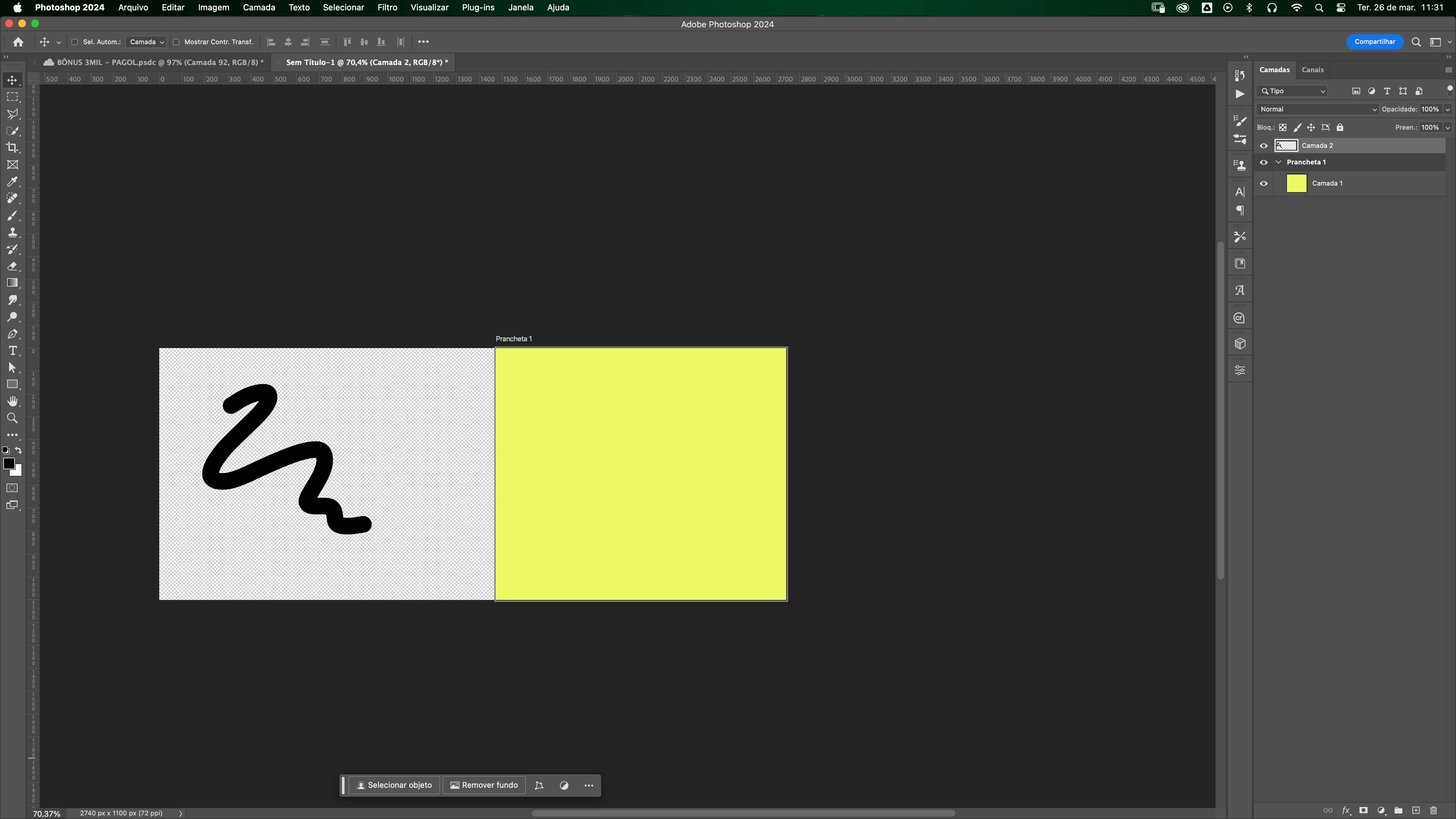Switch to the Canais tab
The height and width of the screenshot is (819, 1456).
tap(1312, 70)
